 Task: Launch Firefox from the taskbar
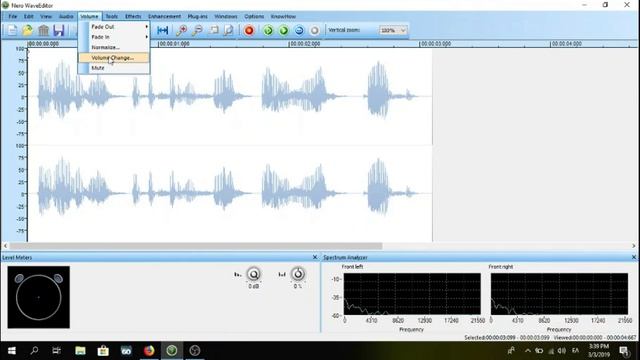click(149, 351)
